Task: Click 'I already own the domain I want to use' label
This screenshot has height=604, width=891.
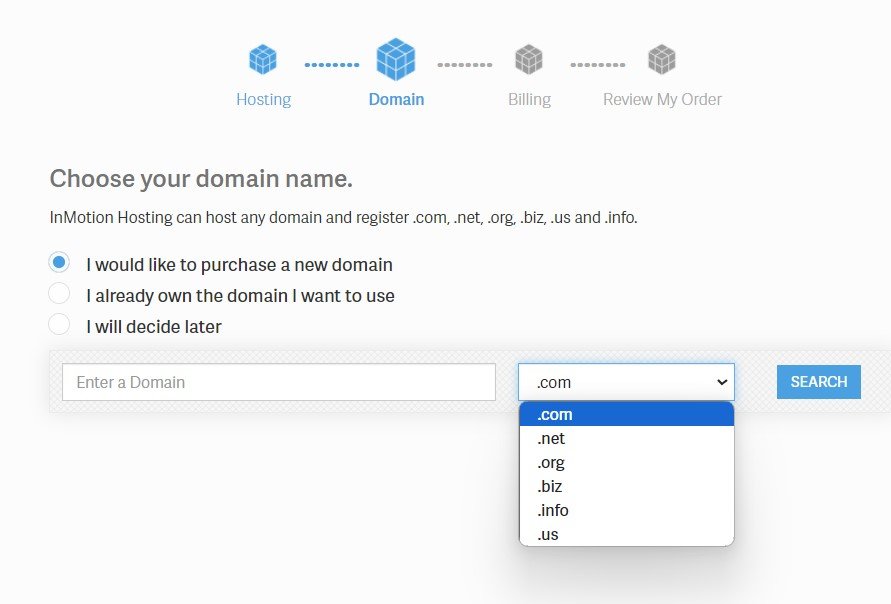Action: [x=240, y=295]
